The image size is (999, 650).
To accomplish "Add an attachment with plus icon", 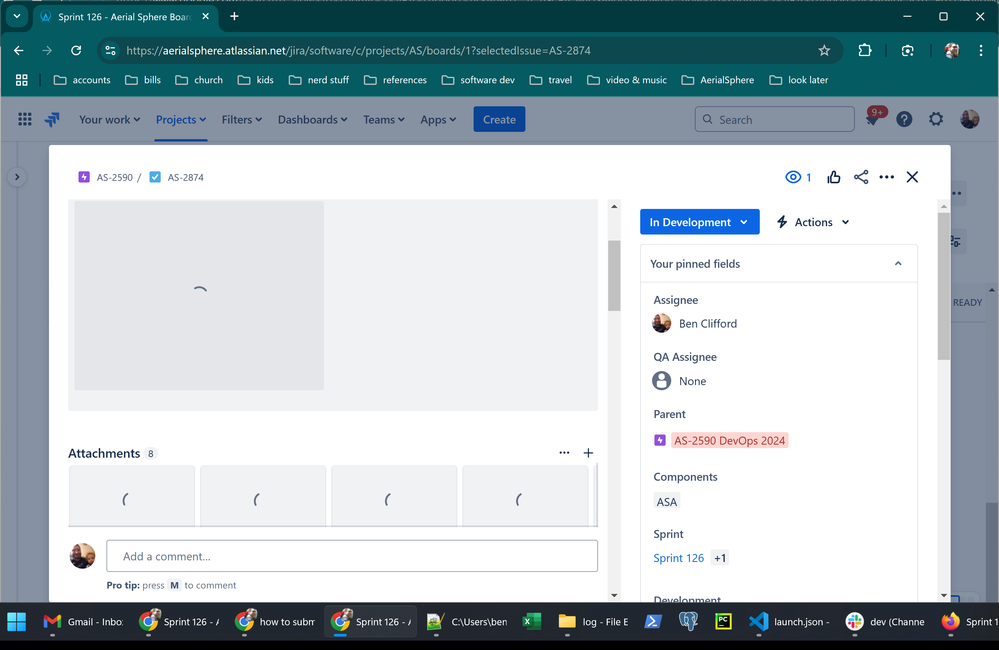I will 588,453.
